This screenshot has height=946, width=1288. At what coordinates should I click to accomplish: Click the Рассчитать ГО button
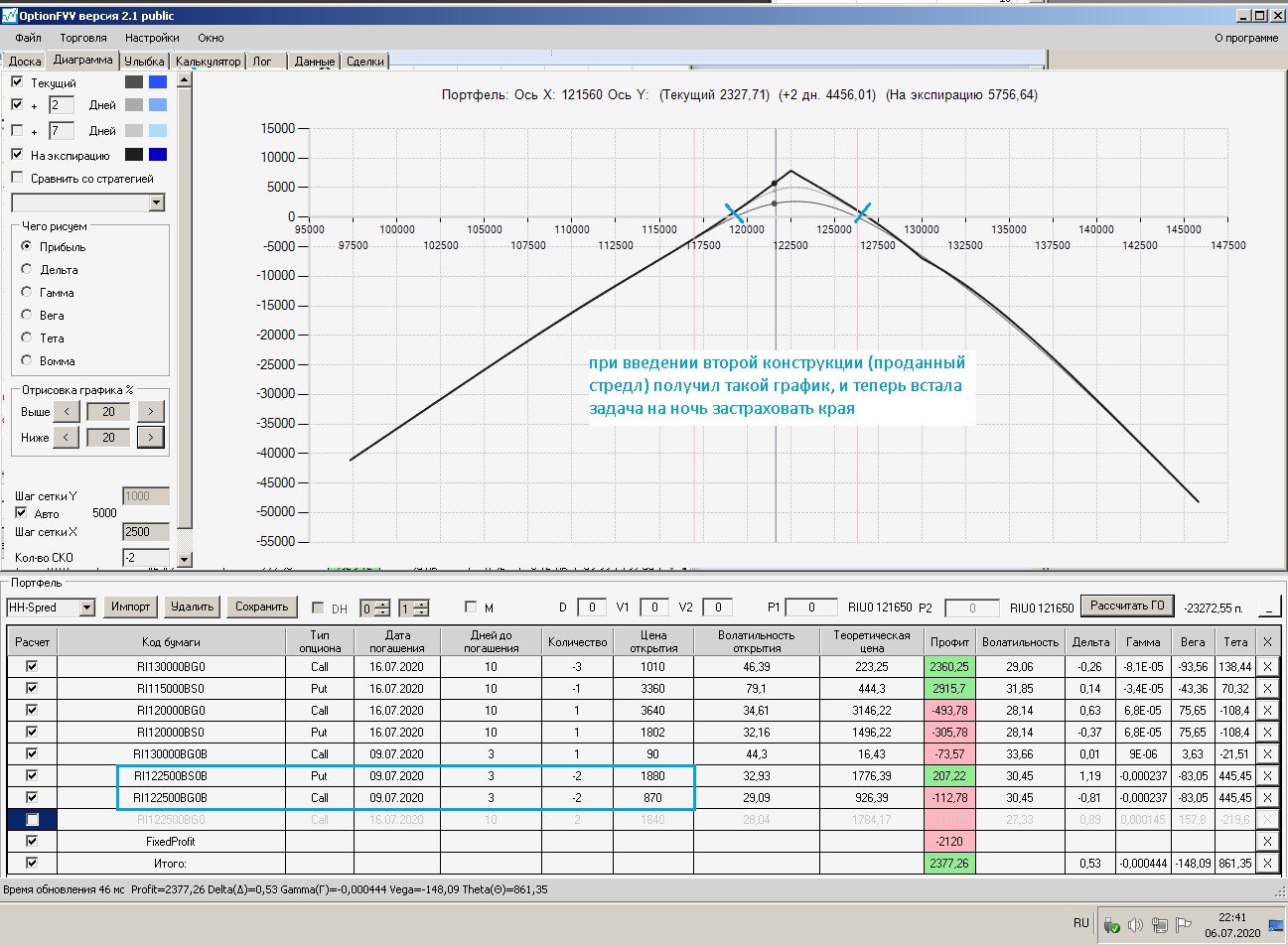tap(1127, 606)
